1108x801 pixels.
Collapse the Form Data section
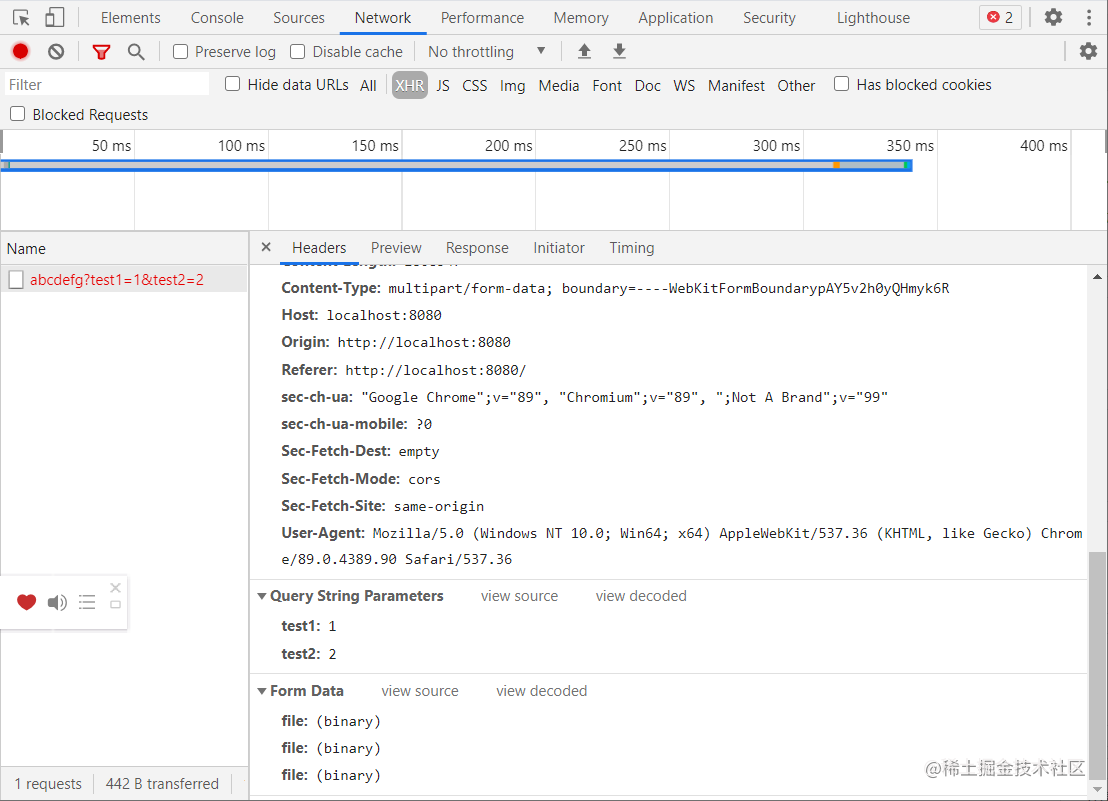[262, 691]
